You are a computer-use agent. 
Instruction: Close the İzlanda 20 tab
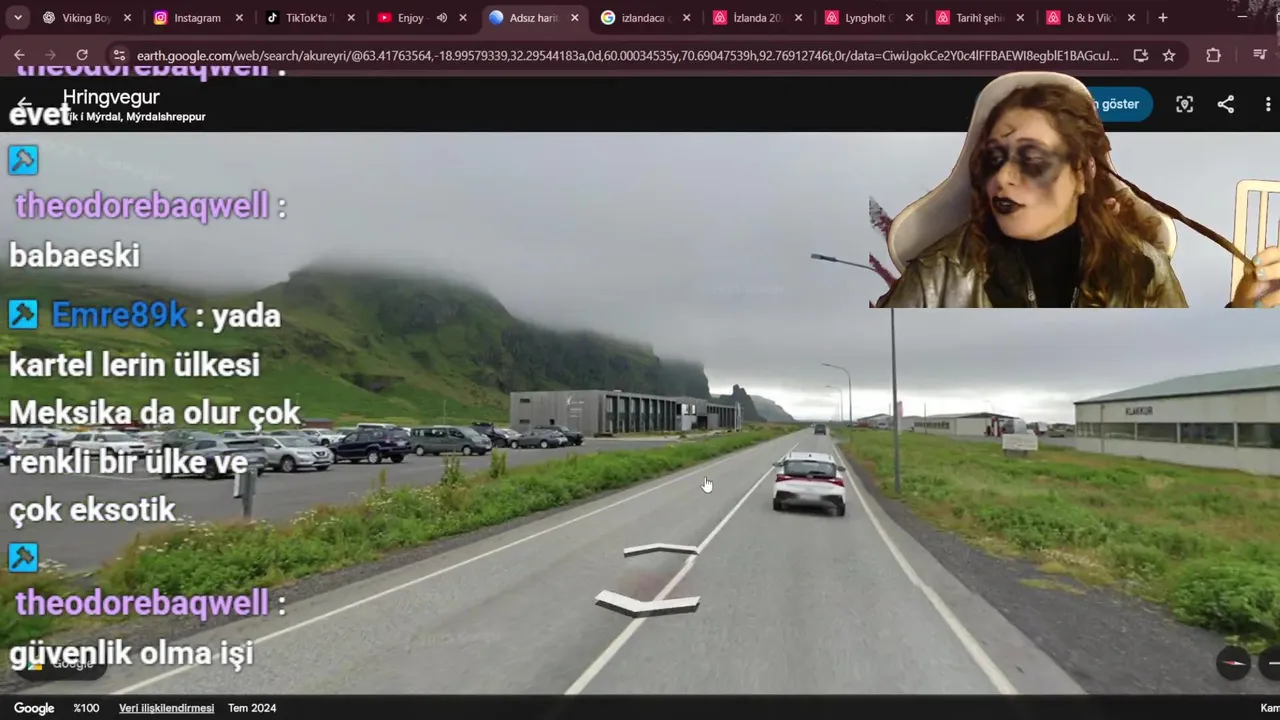(799, 18)
